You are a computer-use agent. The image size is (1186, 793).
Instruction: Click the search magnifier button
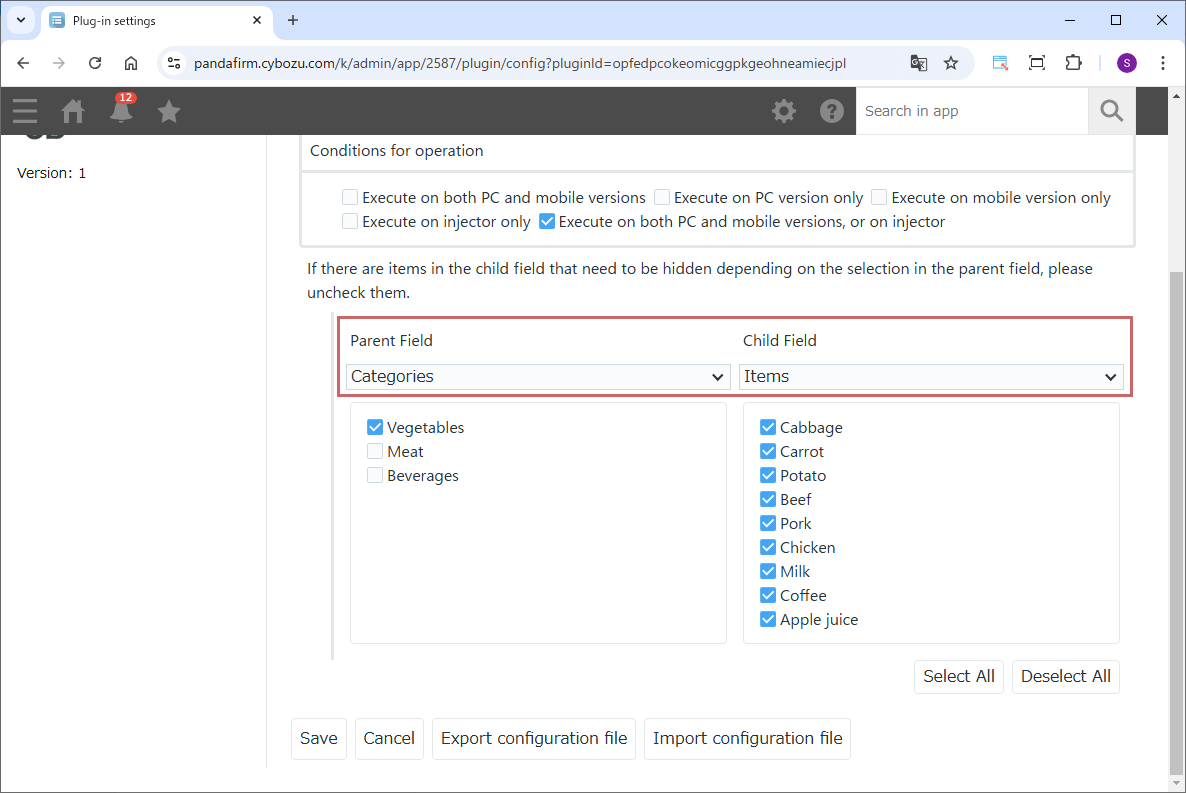[1111, 111]
